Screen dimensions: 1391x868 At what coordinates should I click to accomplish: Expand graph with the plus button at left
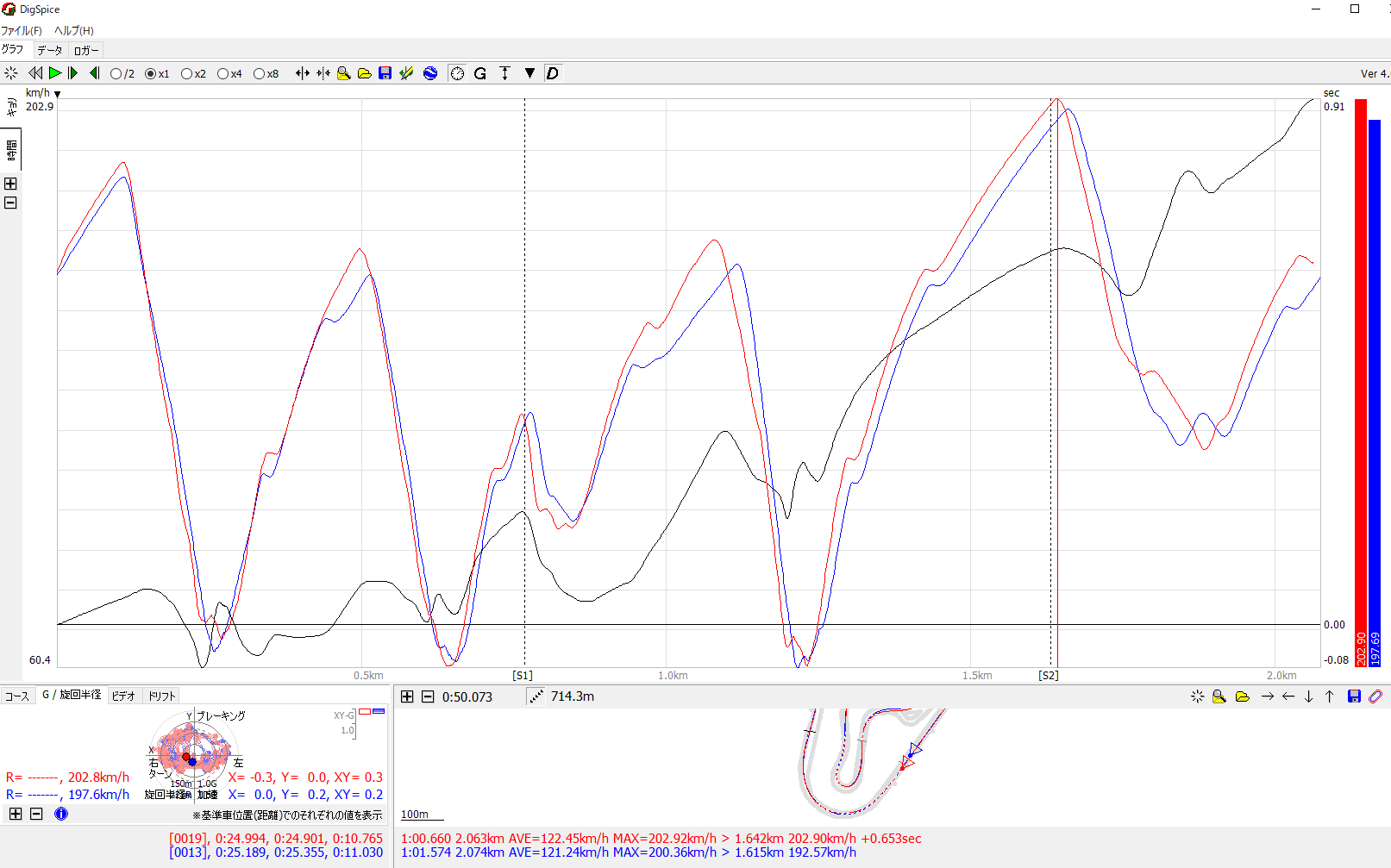pyautogui.click(x=10, y=184)
